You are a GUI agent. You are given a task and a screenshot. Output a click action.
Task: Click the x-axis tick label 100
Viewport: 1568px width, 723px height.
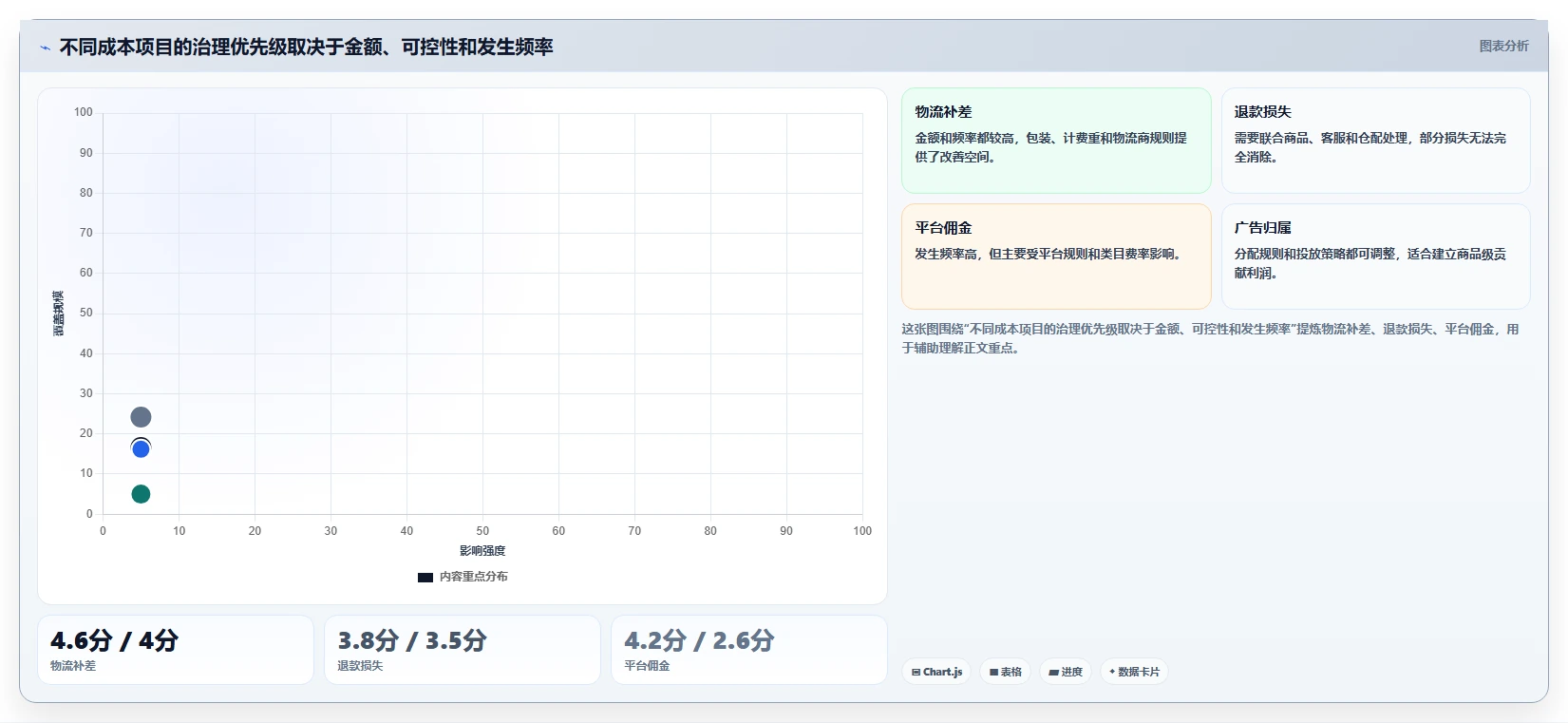pos(862,531)
